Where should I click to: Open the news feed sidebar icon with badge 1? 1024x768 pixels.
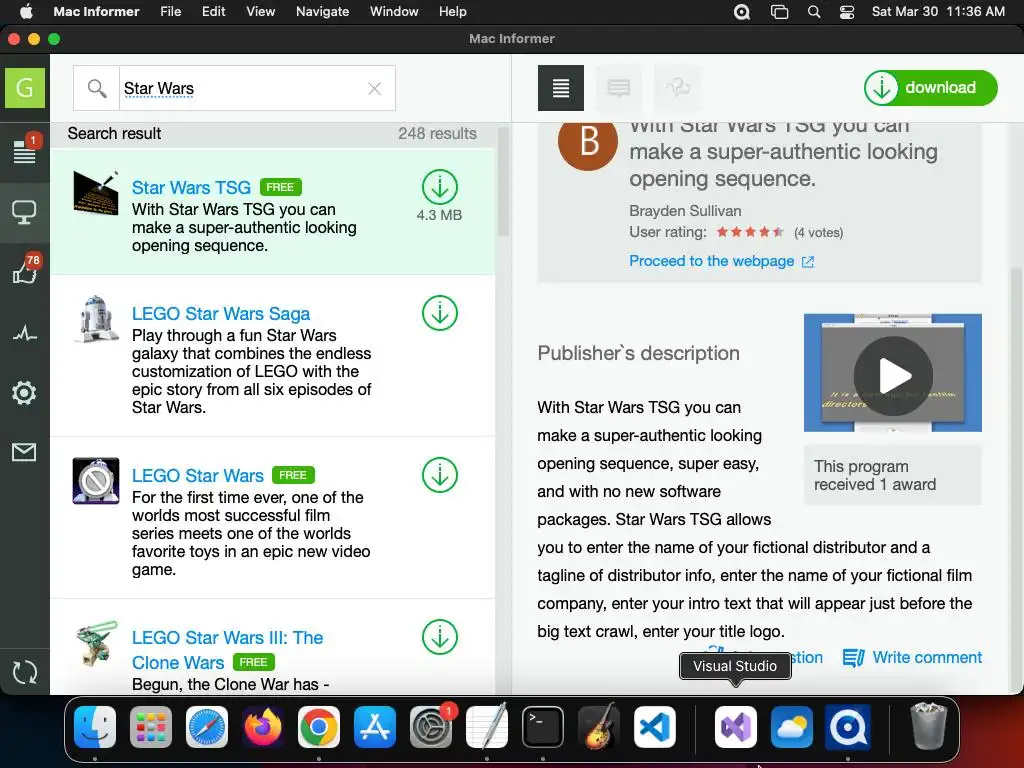25,150
